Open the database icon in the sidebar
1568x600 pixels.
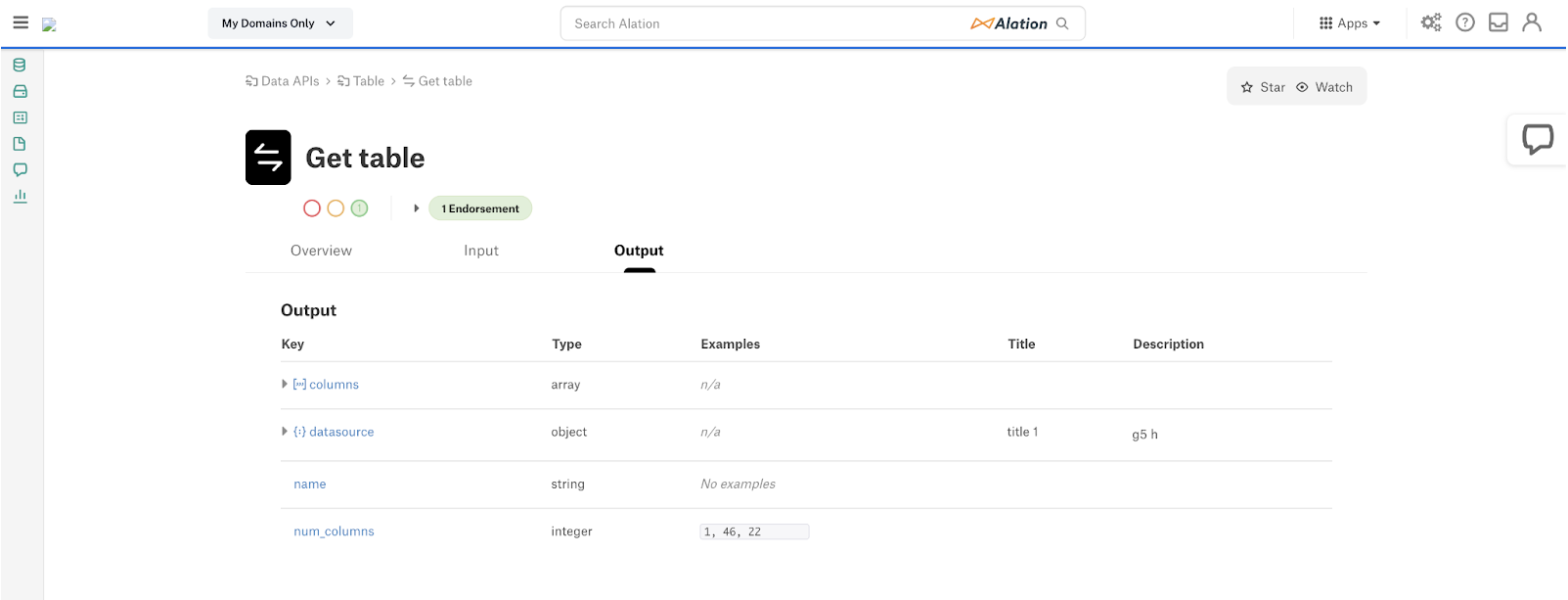20,66
